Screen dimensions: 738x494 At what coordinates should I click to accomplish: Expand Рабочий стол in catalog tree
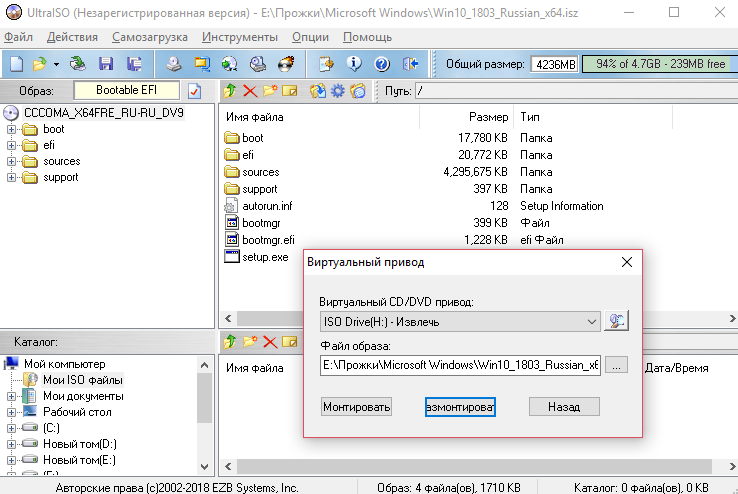(11, 412)
